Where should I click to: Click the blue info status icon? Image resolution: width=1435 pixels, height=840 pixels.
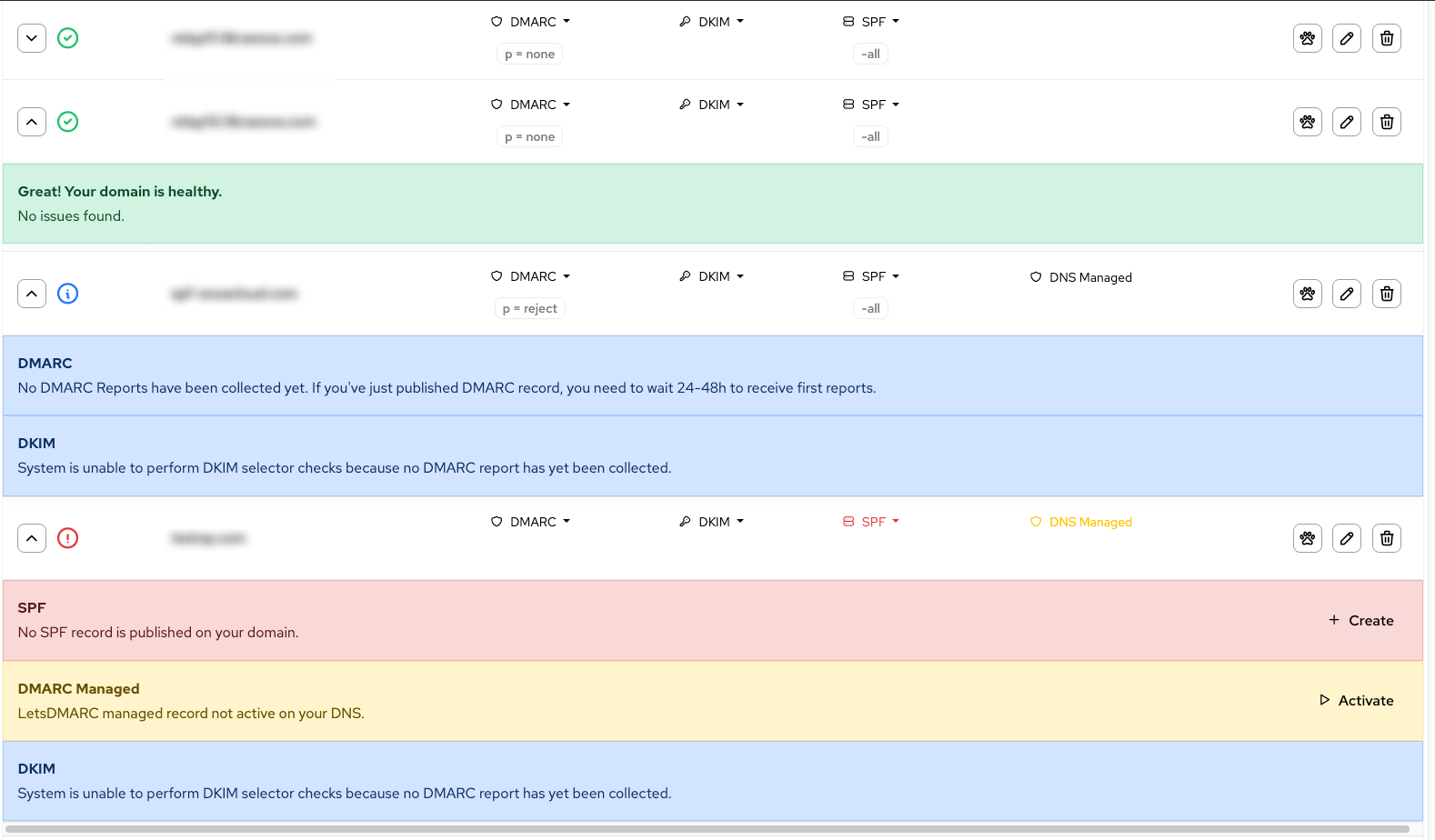pos(68,294)
